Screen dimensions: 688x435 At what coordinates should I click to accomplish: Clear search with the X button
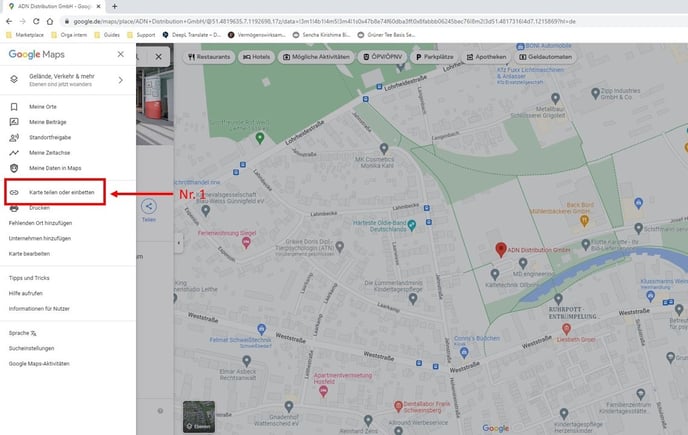point(158,57)
